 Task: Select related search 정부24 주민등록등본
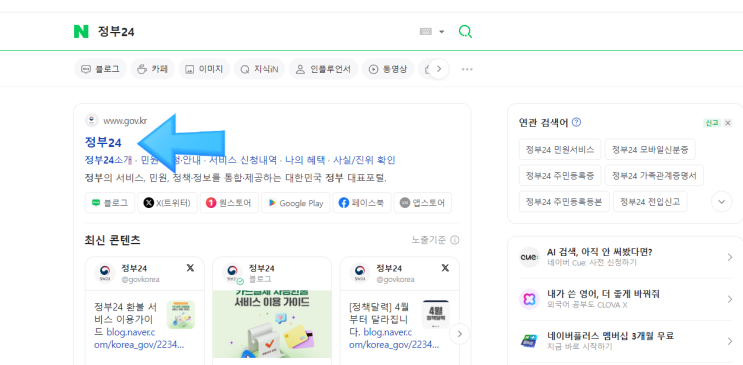pos(564,202)
